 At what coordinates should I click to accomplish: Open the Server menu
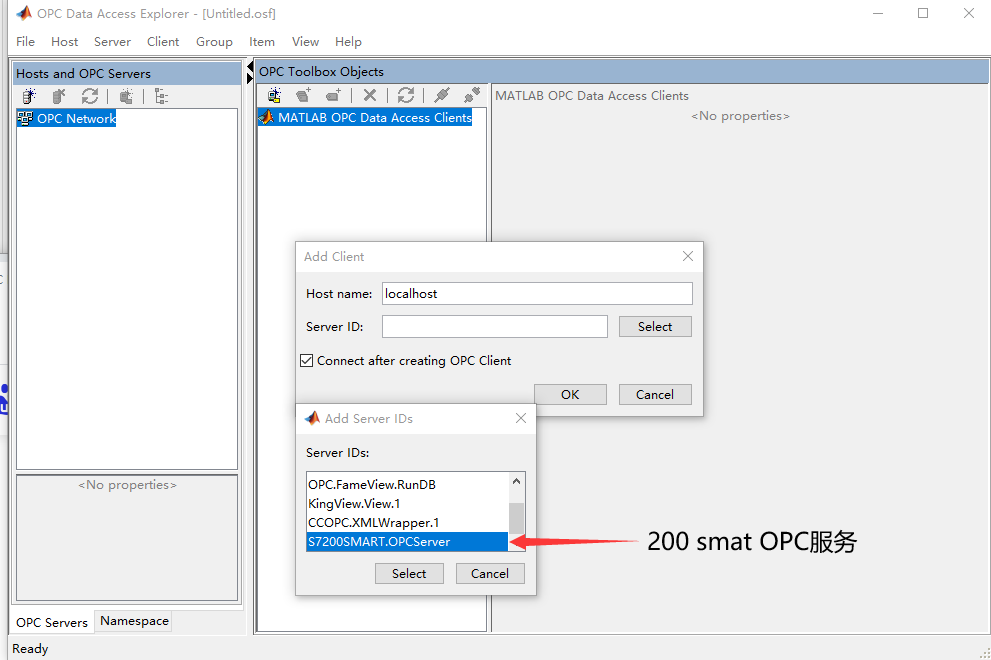coord(112,42)
